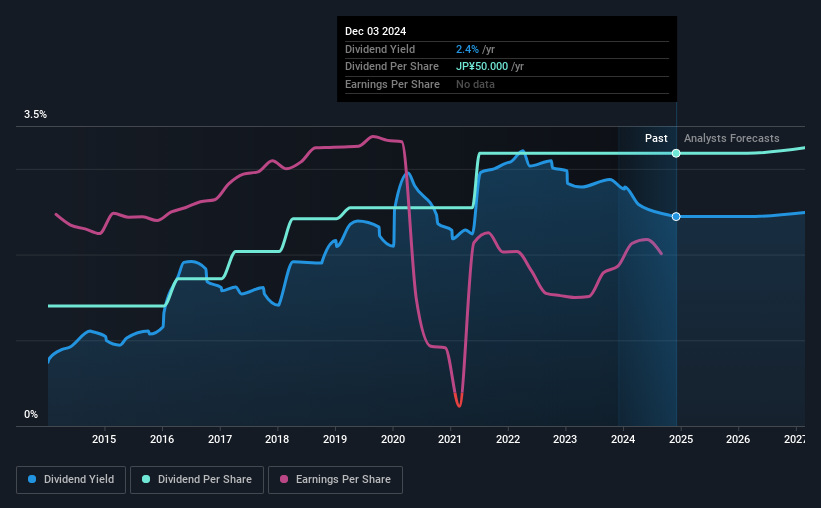Click the 2.4% dividend yield value
The height and width of the screenshot is (508, 821).
pos(467,49)
